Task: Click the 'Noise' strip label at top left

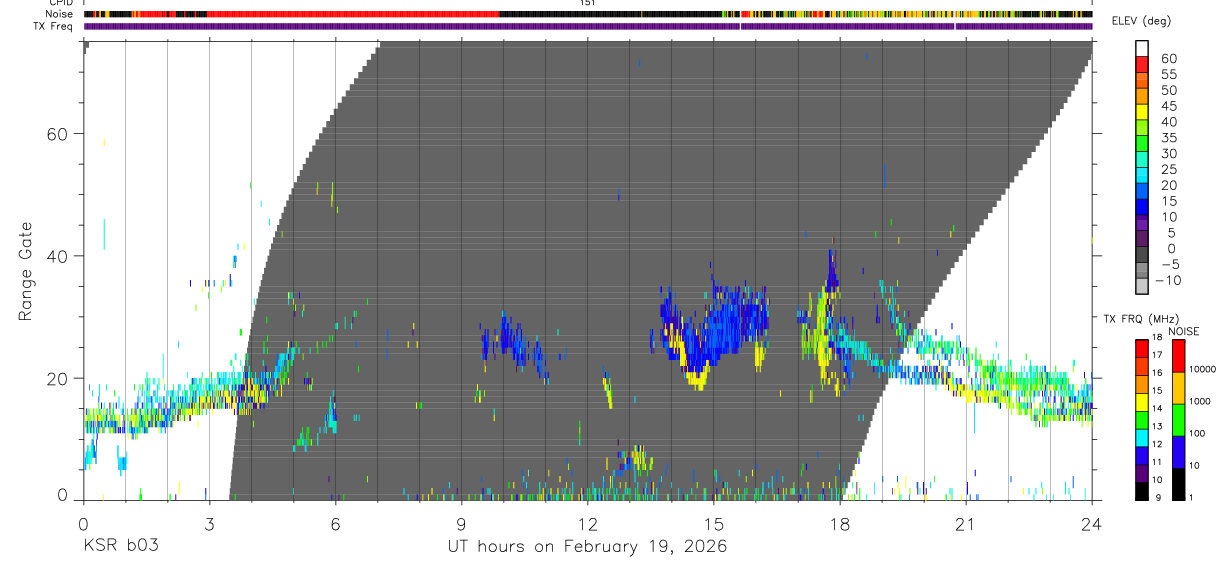Action: tap(58, 14)
